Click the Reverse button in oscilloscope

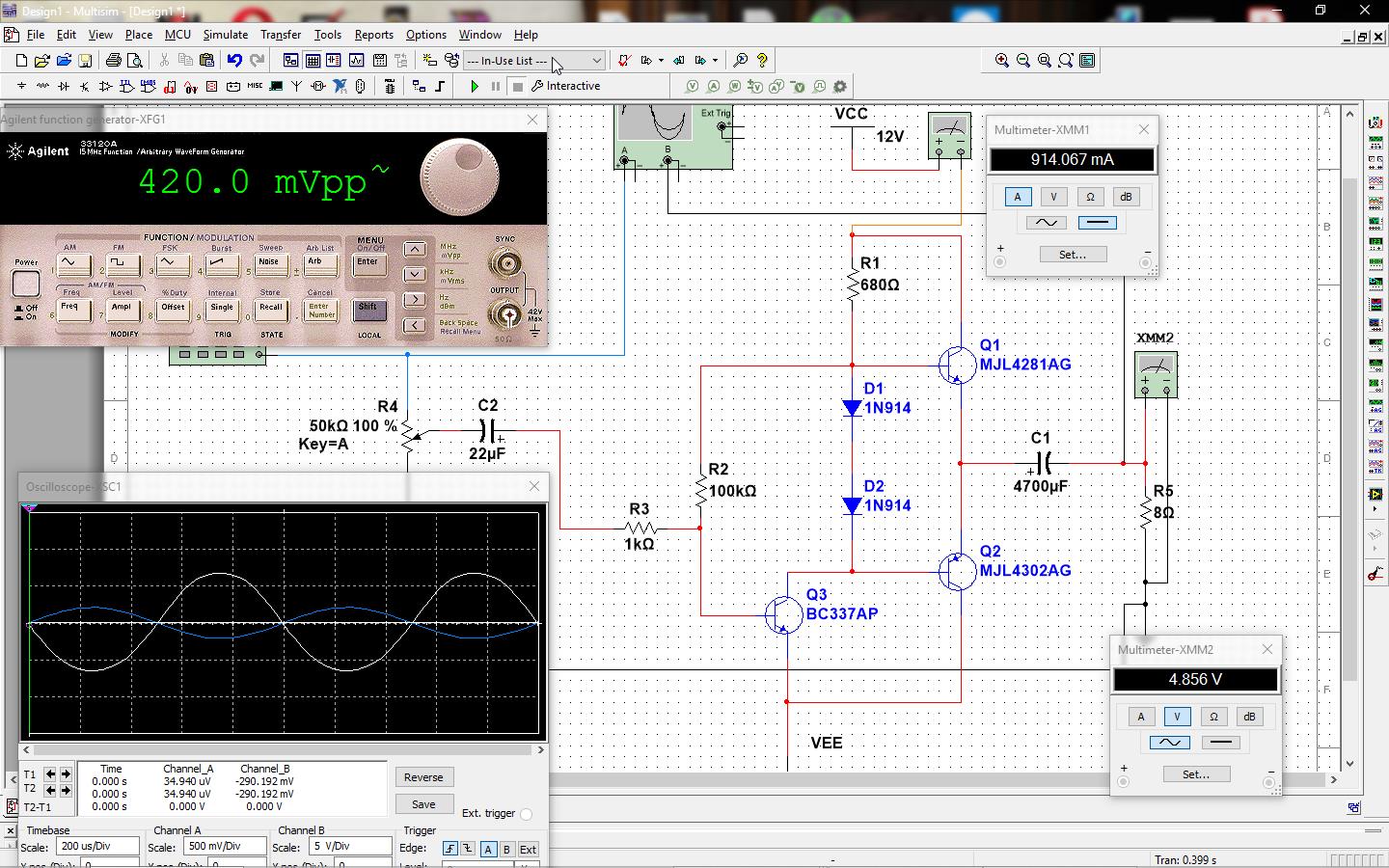coord(423,777)
